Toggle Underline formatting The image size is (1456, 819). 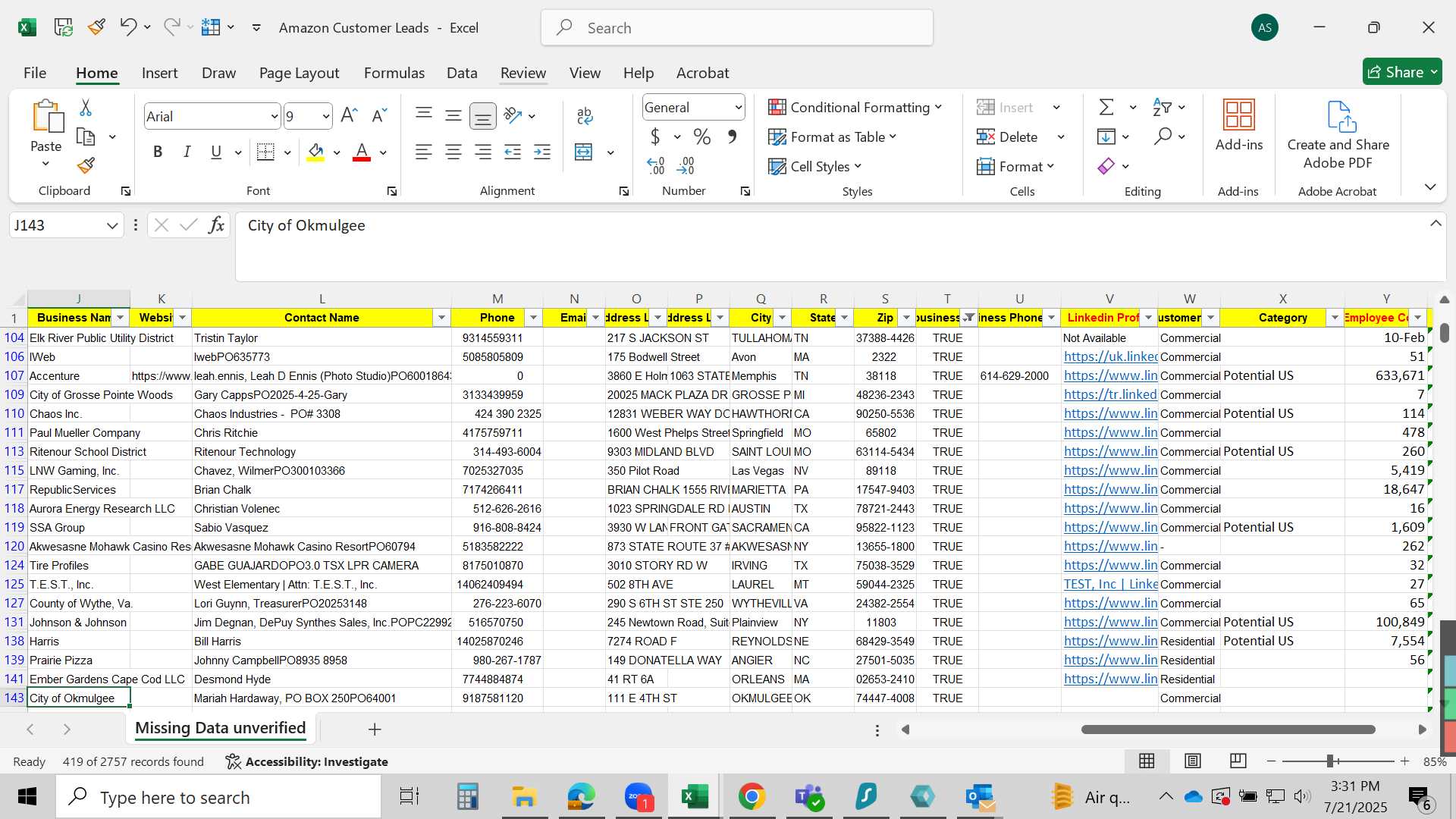216,152
